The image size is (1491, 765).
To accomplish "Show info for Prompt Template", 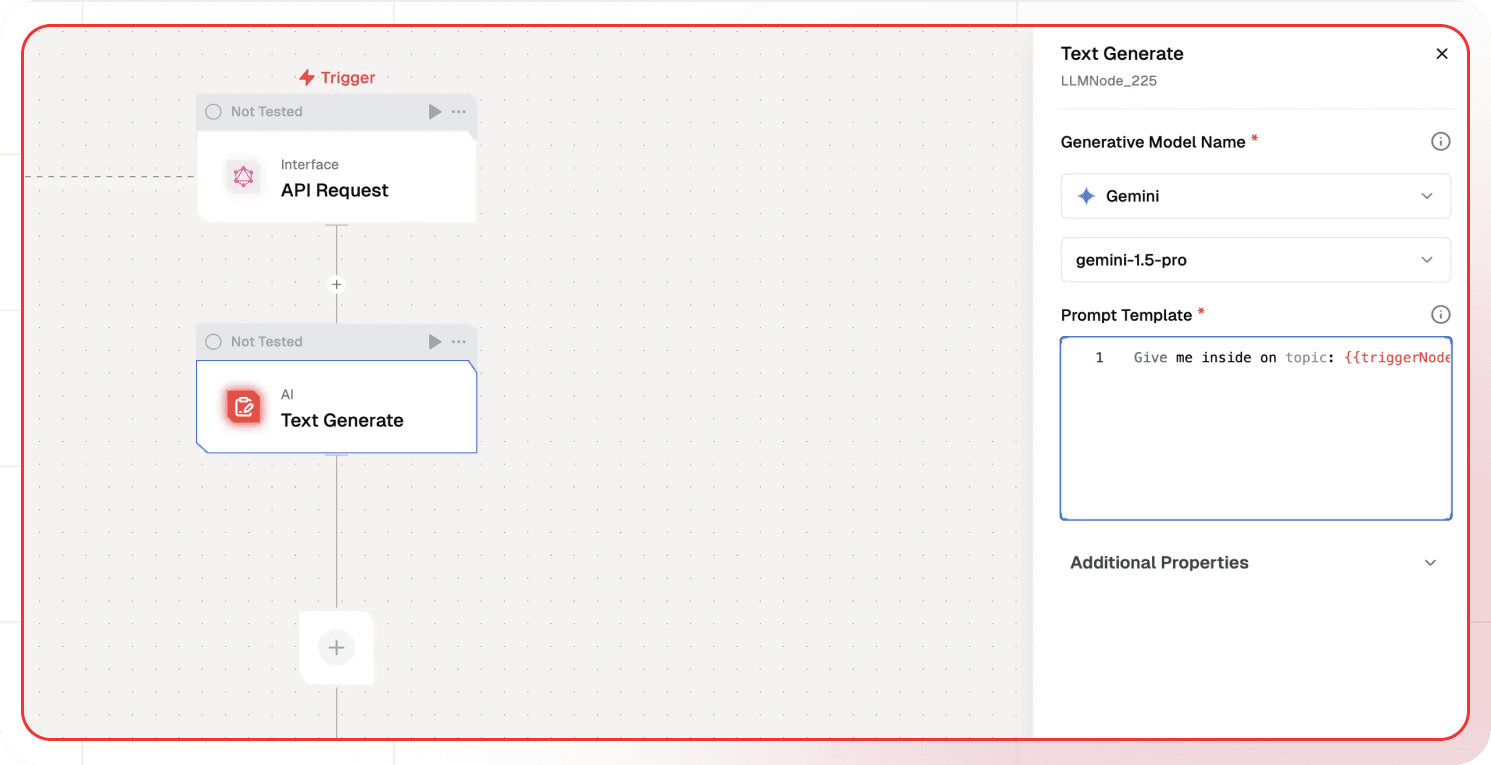I will [1440, 315].
